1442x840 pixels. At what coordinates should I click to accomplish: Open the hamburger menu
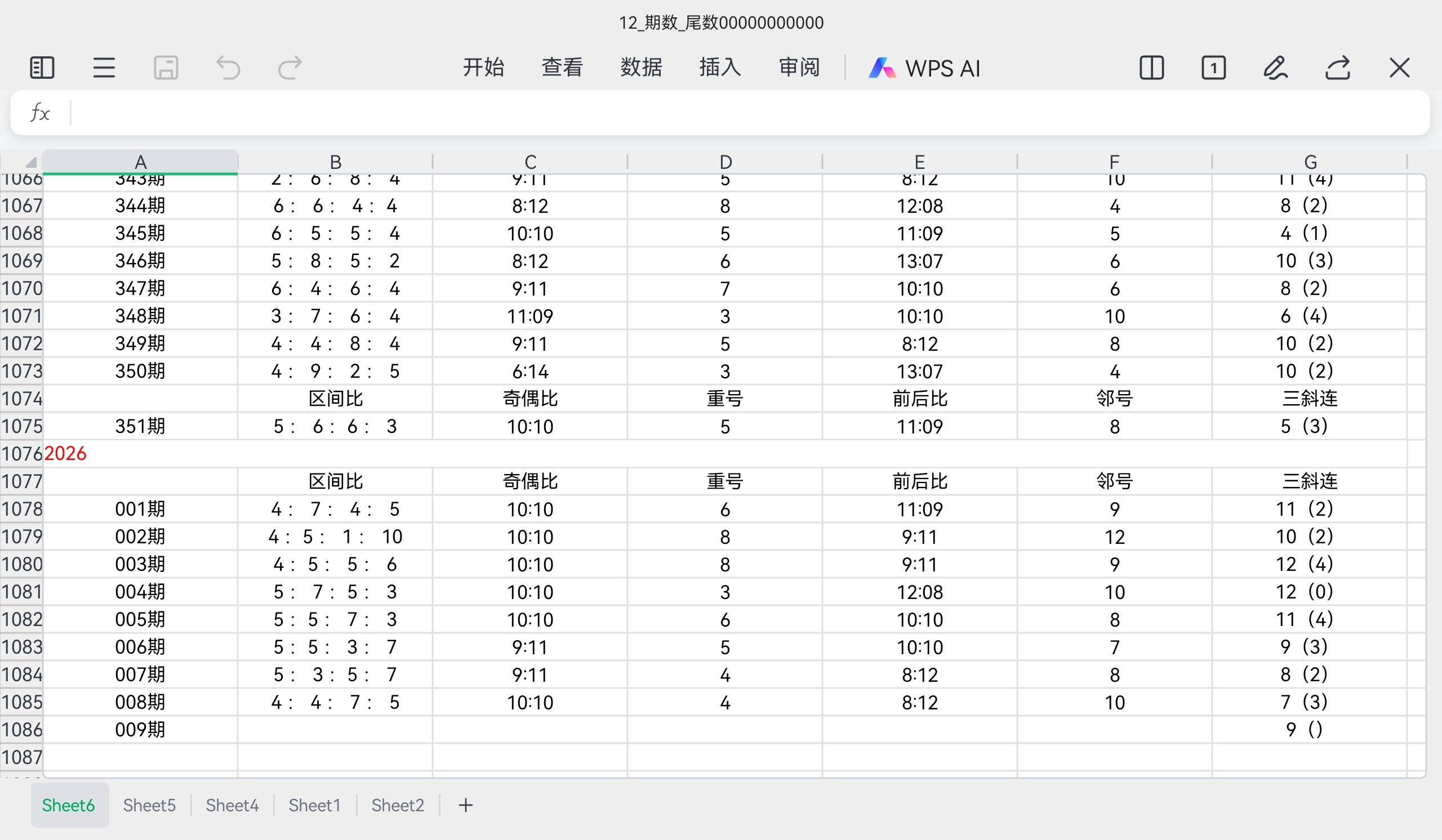click(x=103, y=68)
